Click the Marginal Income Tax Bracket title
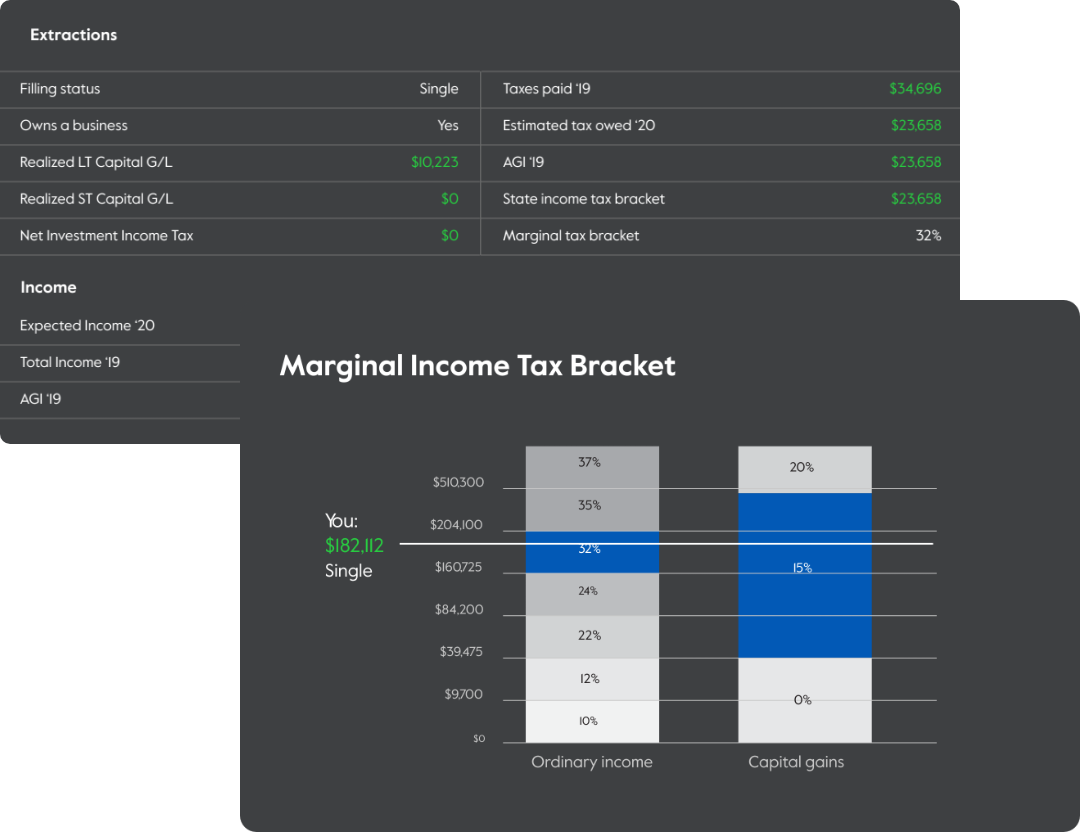The height and width of the screenshot is (832, 1080). pos(477,366)
